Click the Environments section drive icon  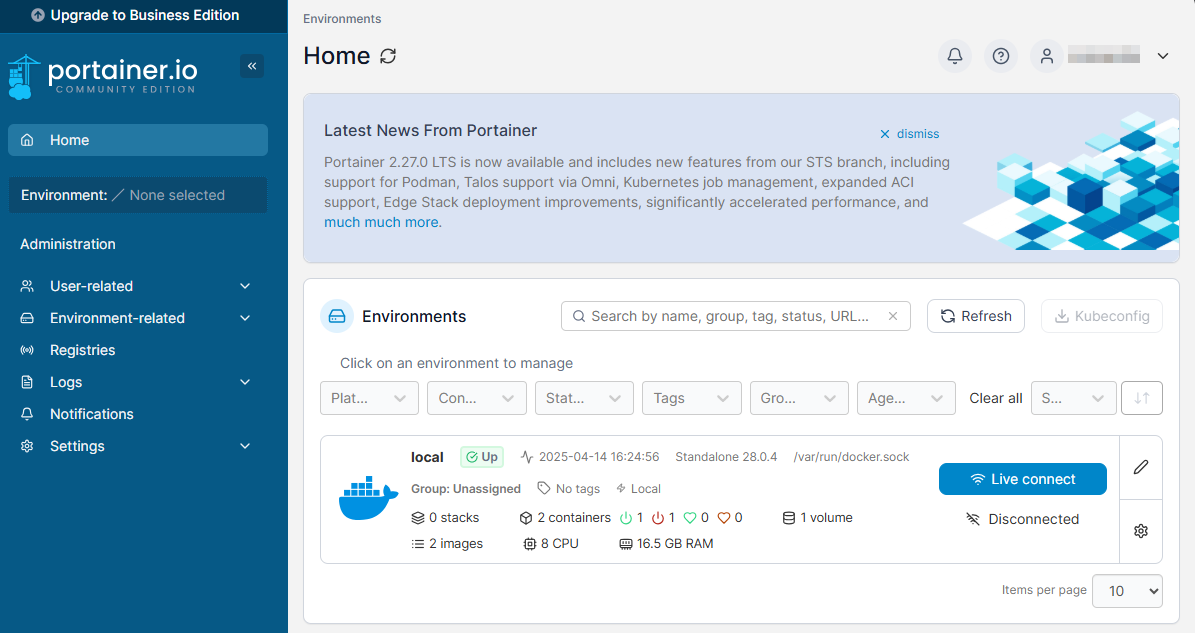pyautogui.click(x=337, y=316)
